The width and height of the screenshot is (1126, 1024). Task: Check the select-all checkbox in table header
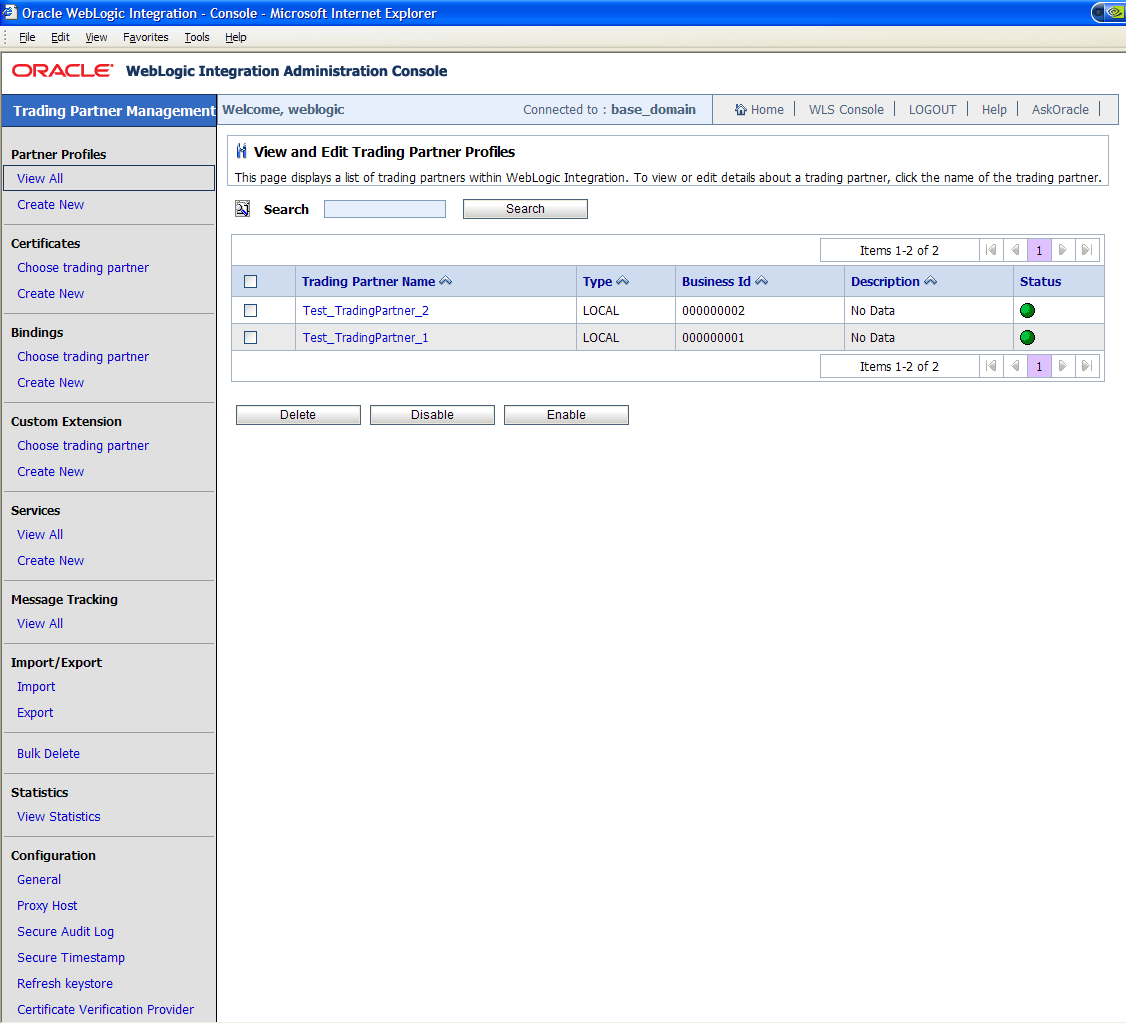click(x=250, y=281)
